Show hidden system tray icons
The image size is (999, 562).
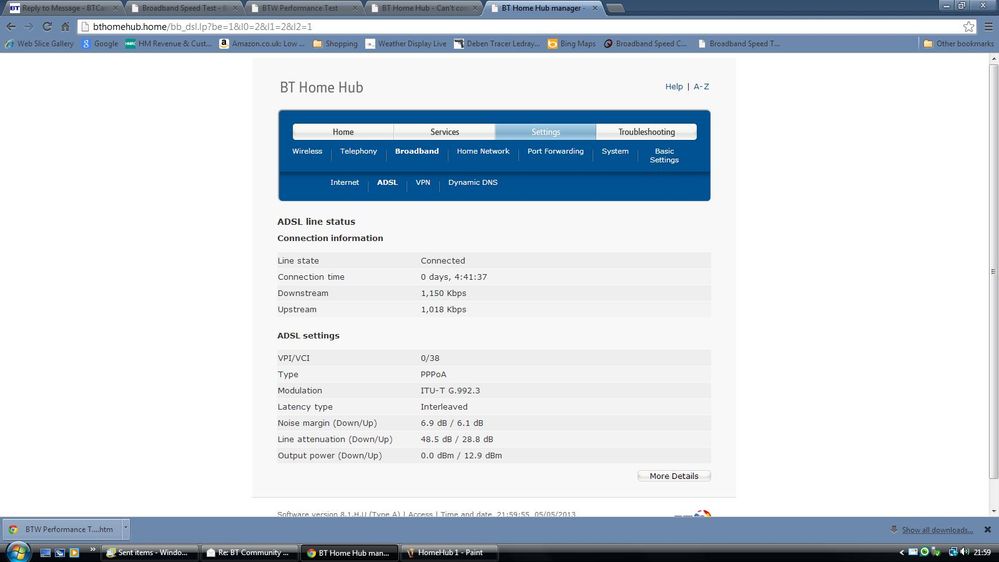click(902, 552)
